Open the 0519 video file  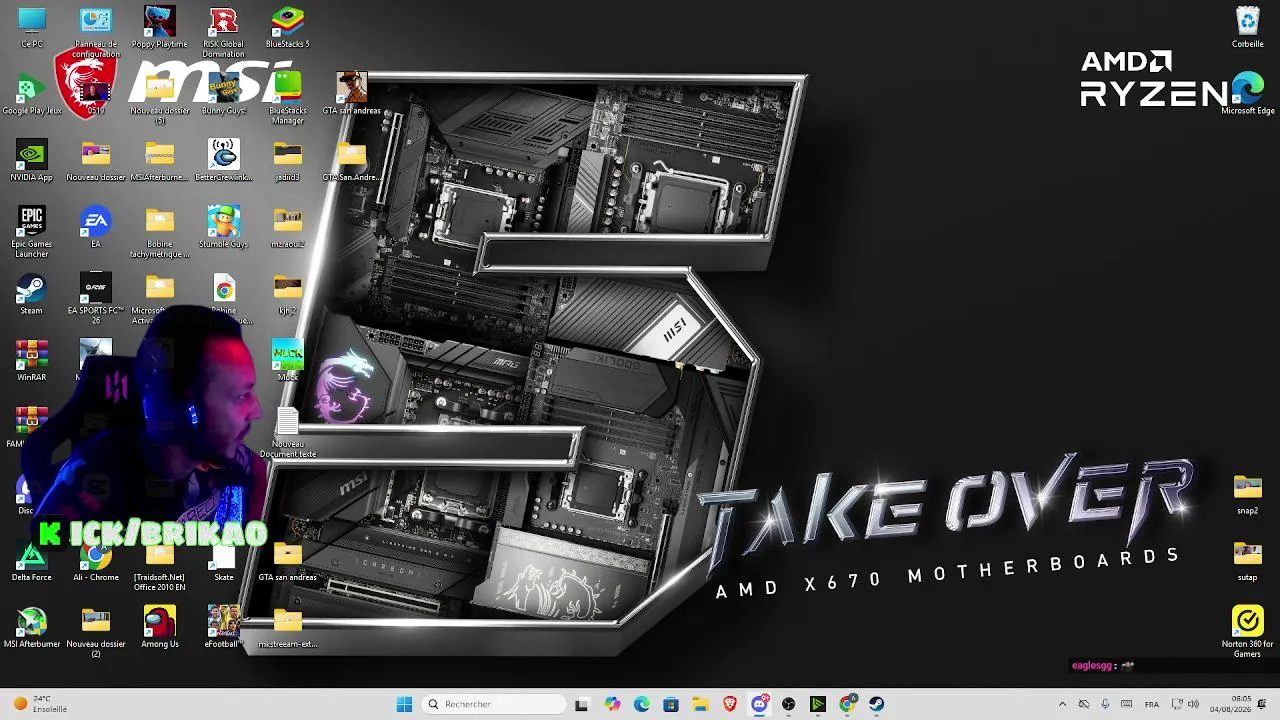pos(96,95)
